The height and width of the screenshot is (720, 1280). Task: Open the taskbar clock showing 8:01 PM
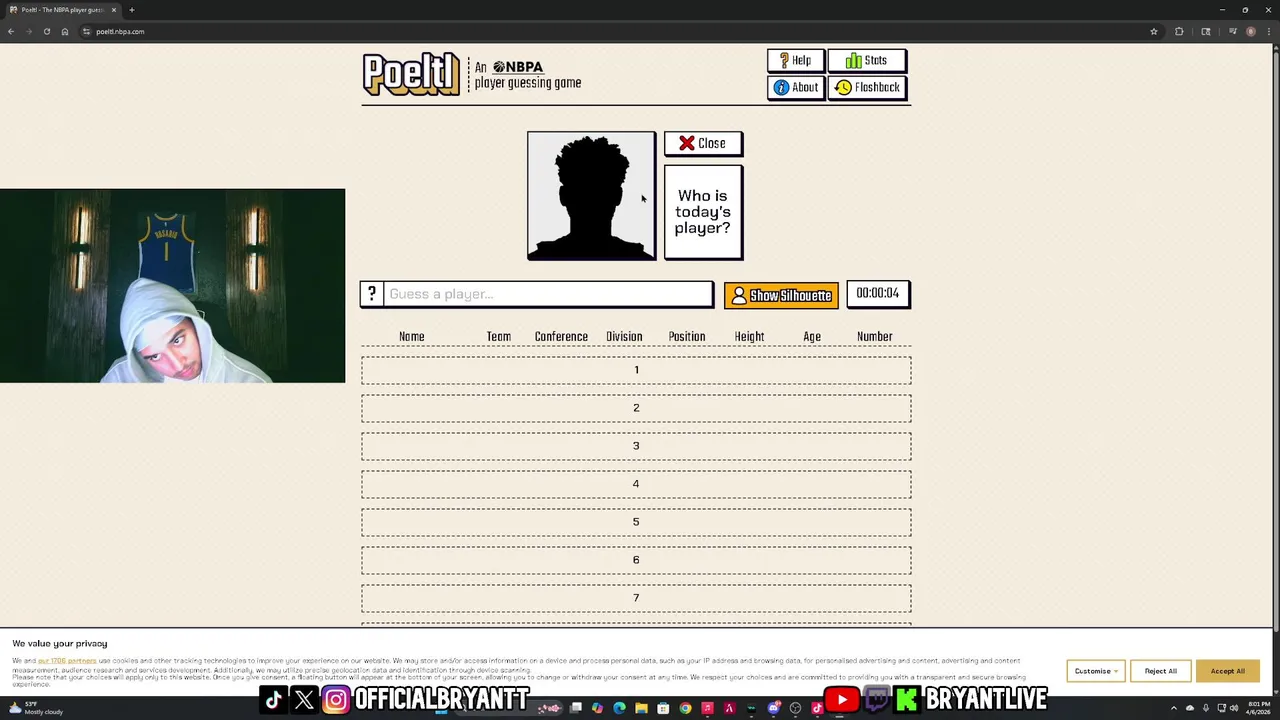coord(1257,708)
